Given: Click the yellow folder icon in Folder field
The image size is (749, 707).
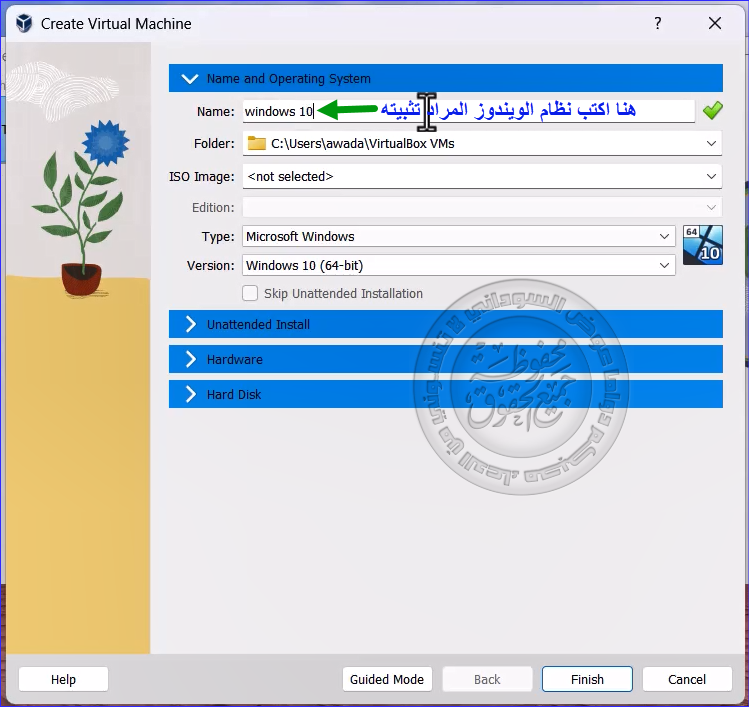Looking at the screenshot, I should tap(257, 144).
